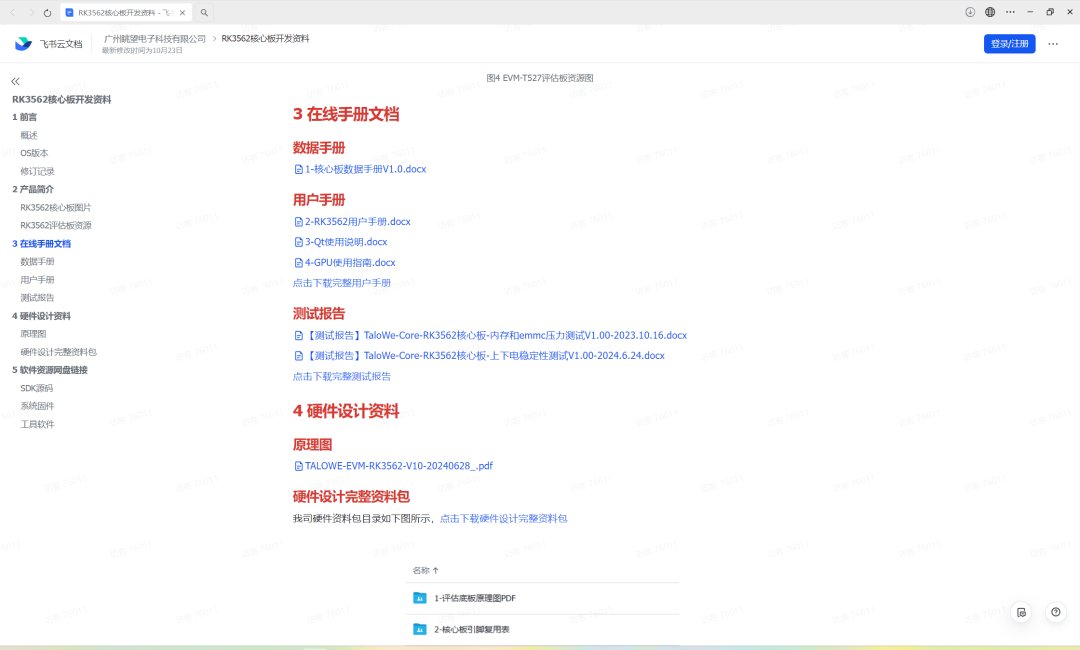Click the 登录/注册 button
Screen dimensions: 1080x650
point(1010,44)
